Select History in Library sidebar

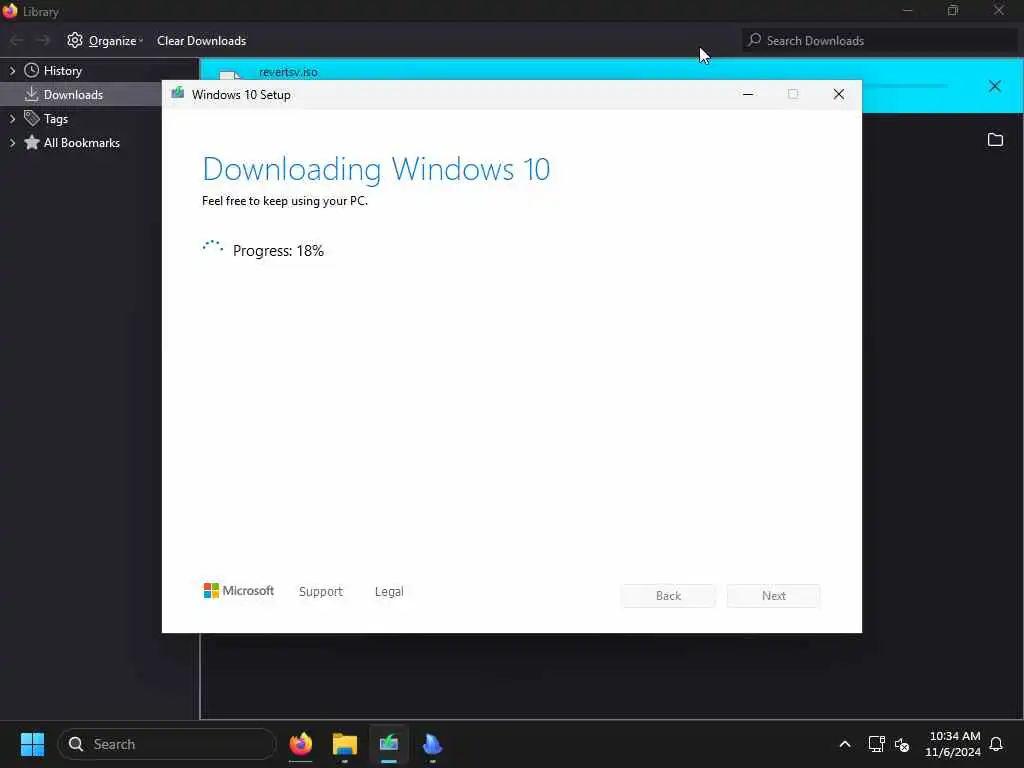coord(63,71)
